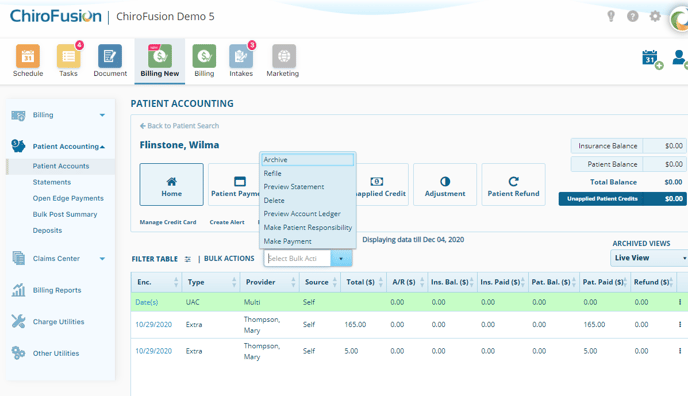Choose Delete from bulk actions list
This screenshot has width=688, height=396.
(308, 200)
